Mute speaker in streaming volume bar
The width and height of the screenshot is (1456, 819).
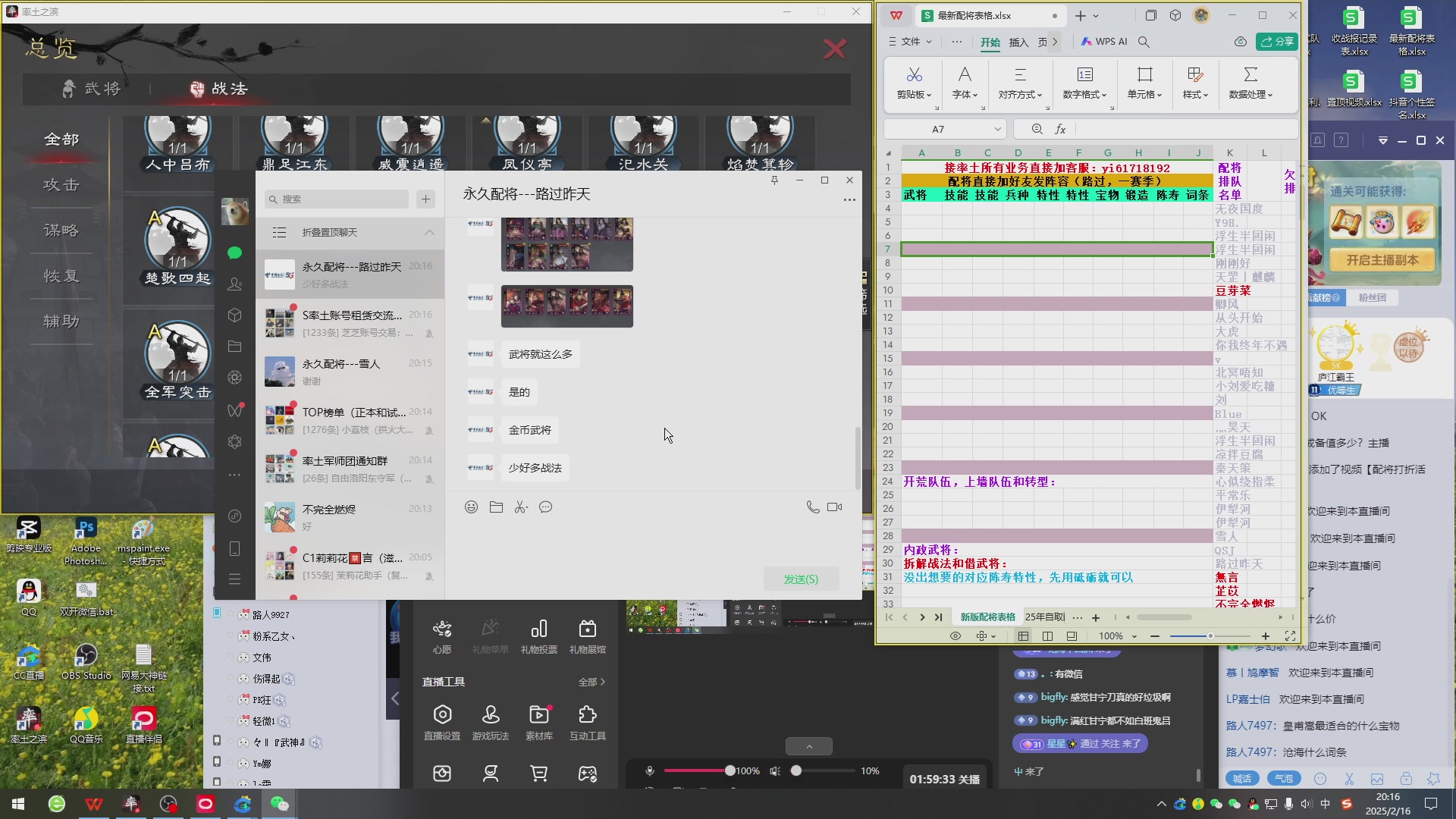pyautogui.click(x=775, y=770)
